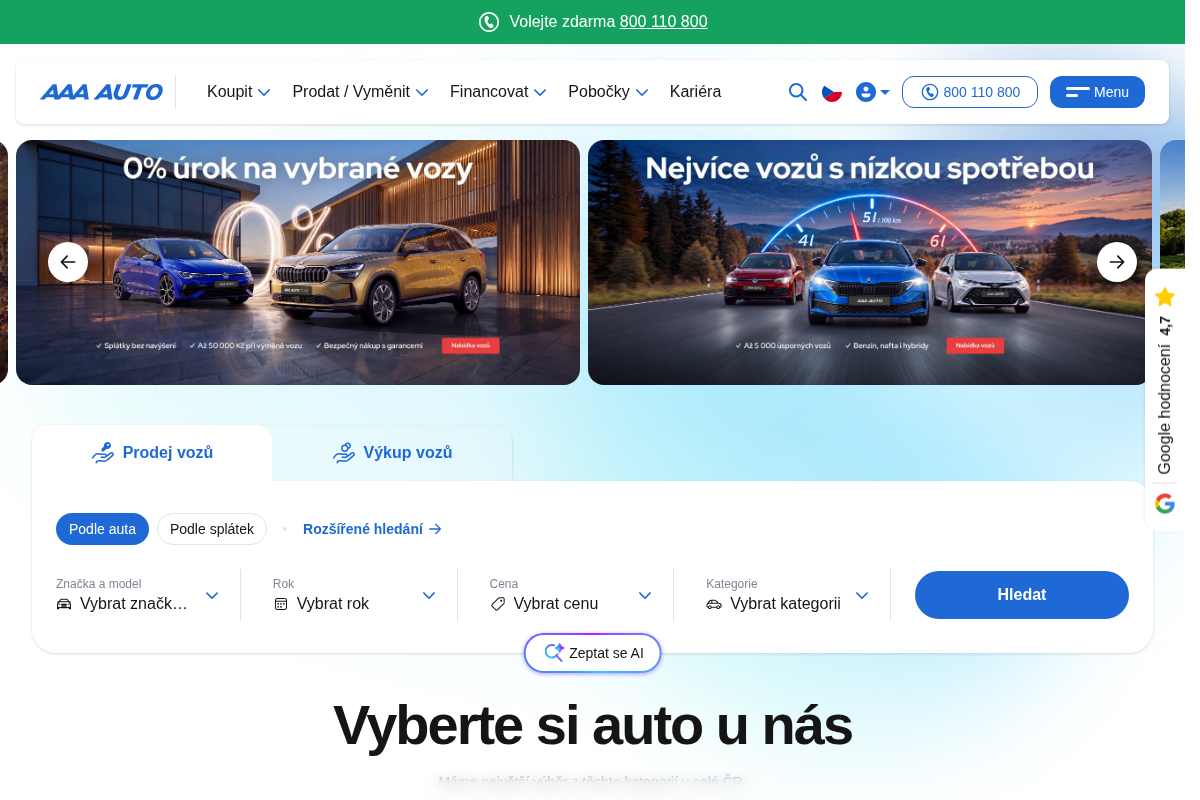Open the Rozšířené hledání link
This screenshot has height=800, width=1200.
coord(372,529)
